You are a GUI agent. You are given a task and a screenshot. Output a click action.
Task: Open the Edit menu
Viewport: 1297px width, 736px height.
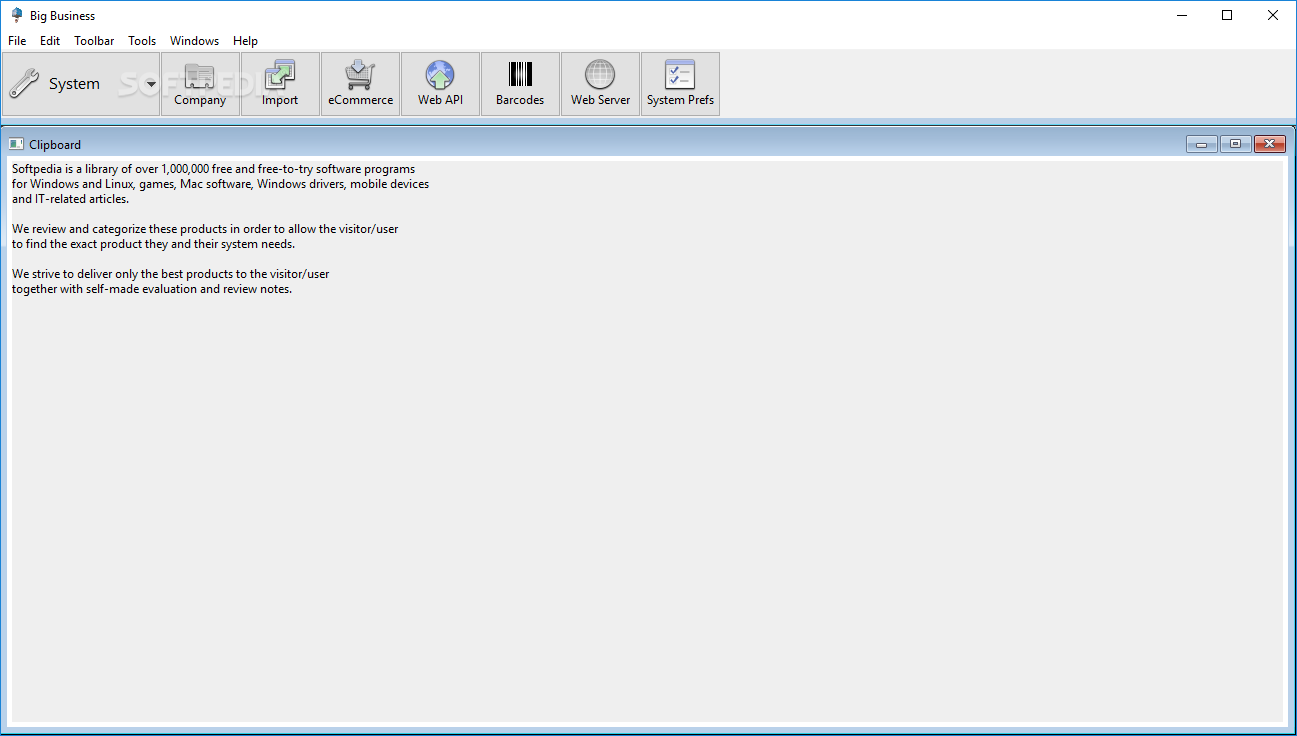[50, 41]
